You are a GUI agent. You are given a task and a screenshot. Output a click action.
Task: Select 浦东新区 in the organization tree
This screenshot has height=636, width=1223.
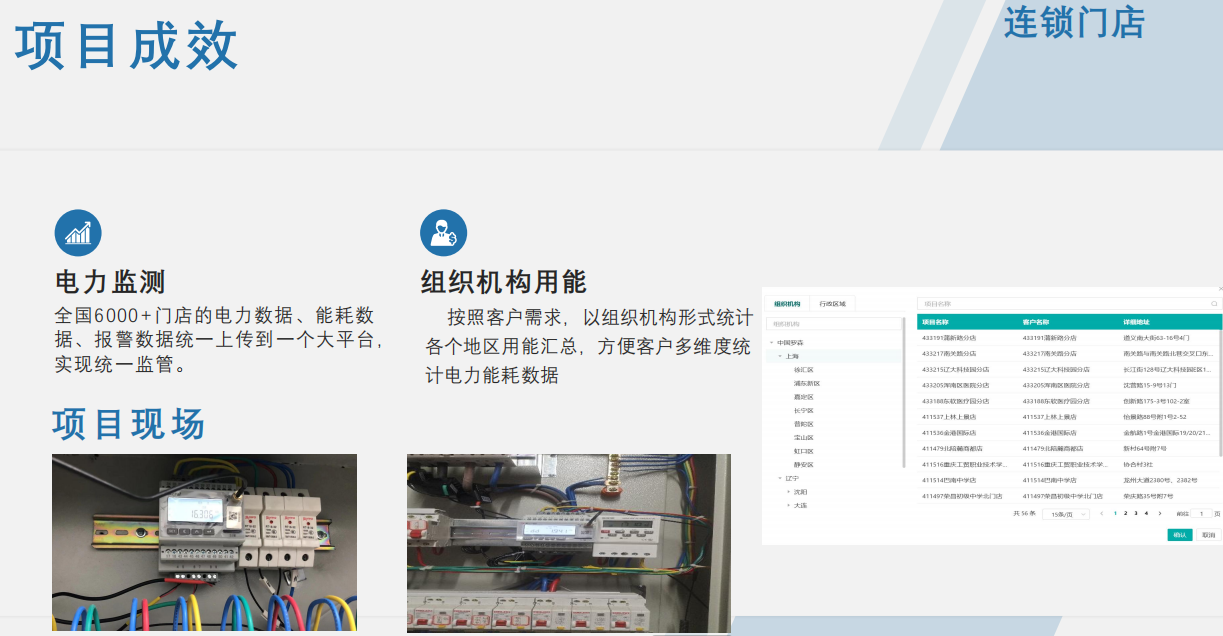[x=806, y=383]
